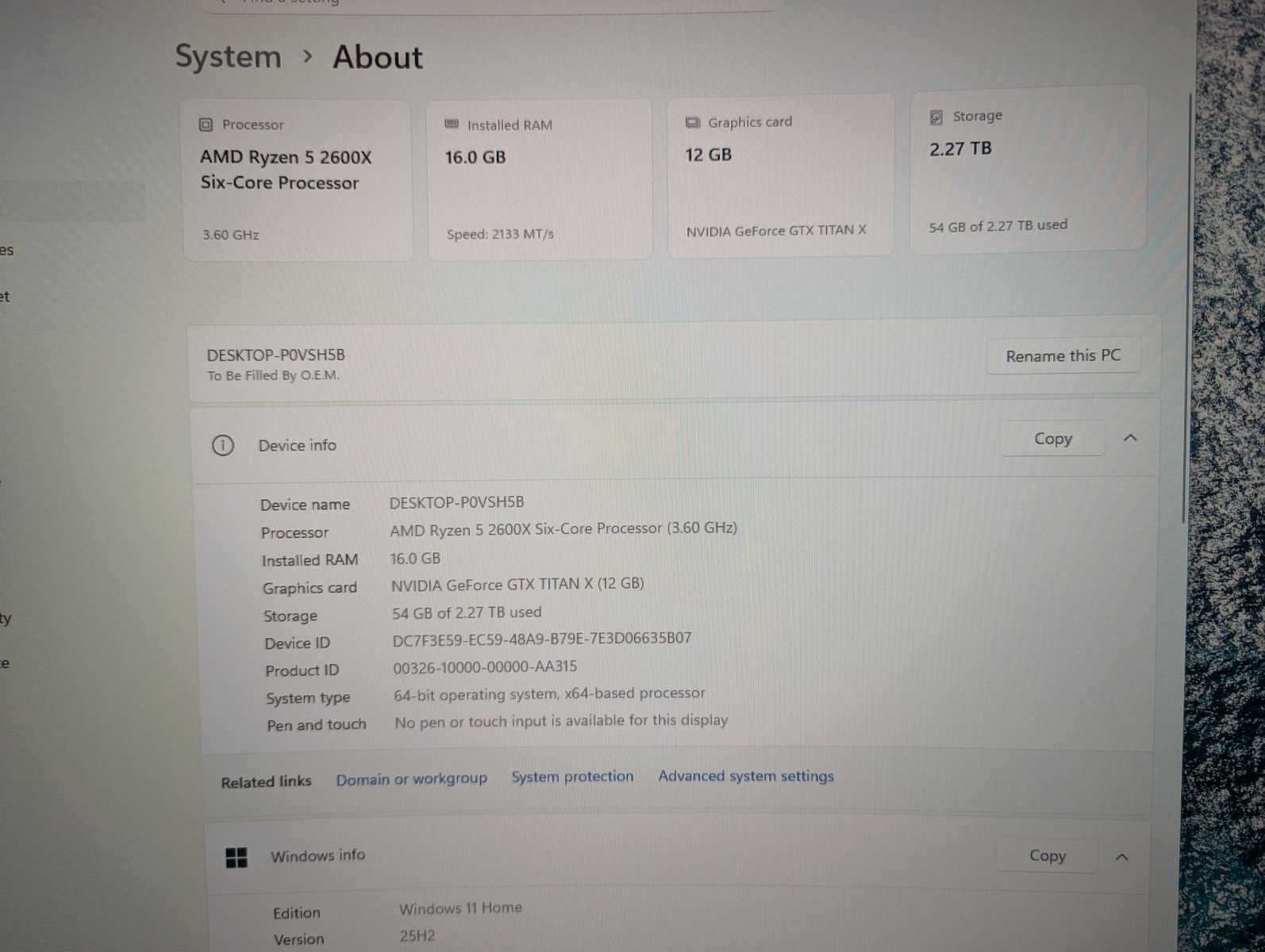Select the Device ID value DC7F3E59-EC59-48A9-B79E-7E3D06635B07

point(542,639)
